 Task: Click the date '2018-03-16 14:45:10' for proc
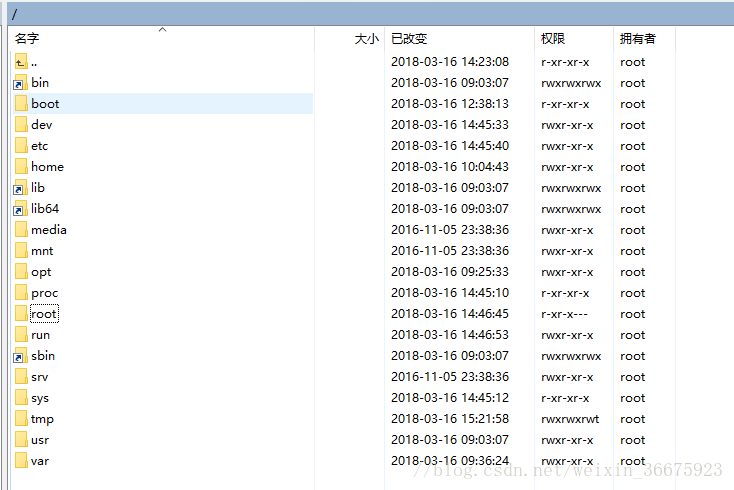tap(450, 293)
